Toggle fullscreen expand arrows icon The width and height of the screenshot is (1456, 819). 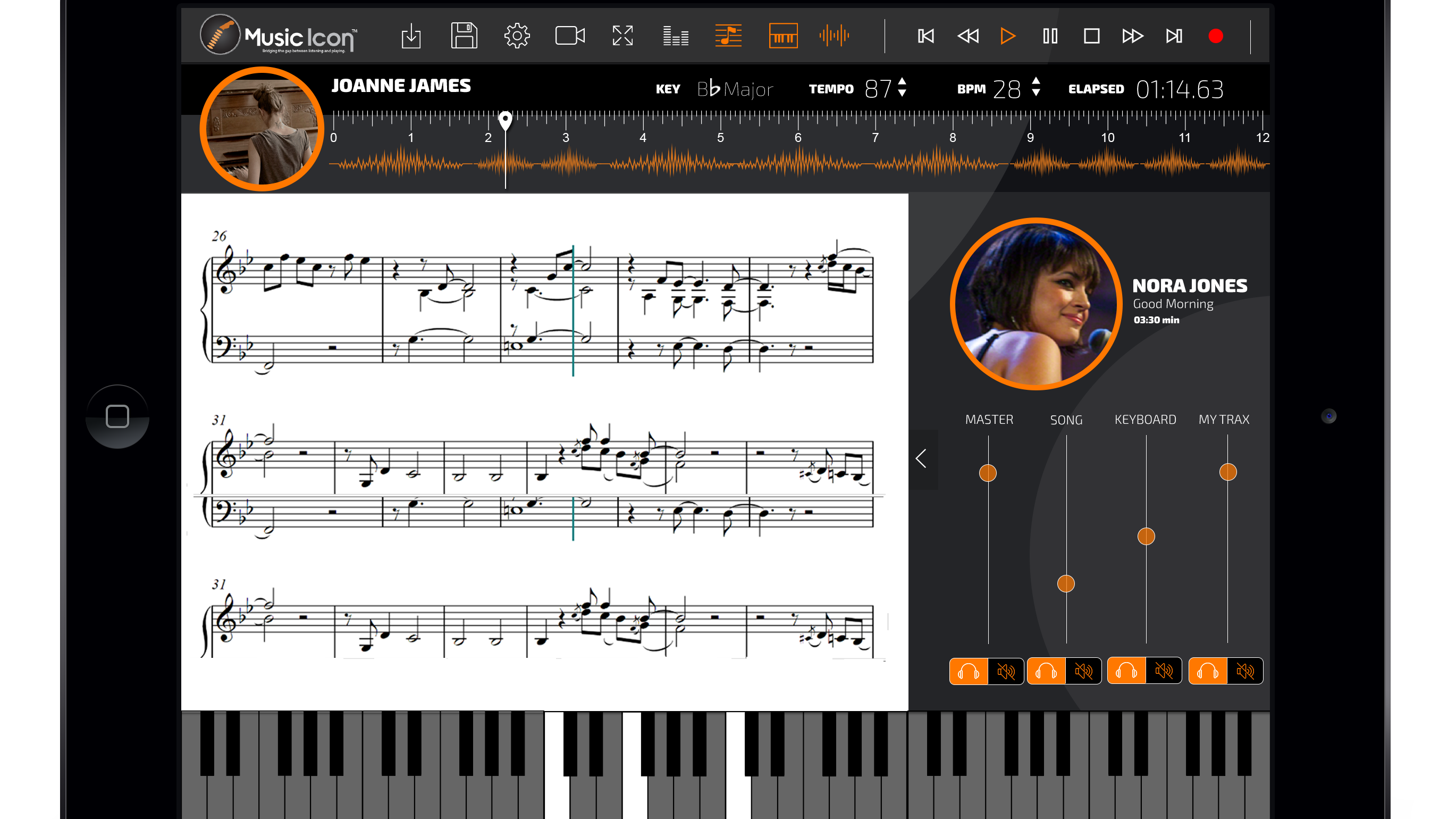[x=622, y=36]
